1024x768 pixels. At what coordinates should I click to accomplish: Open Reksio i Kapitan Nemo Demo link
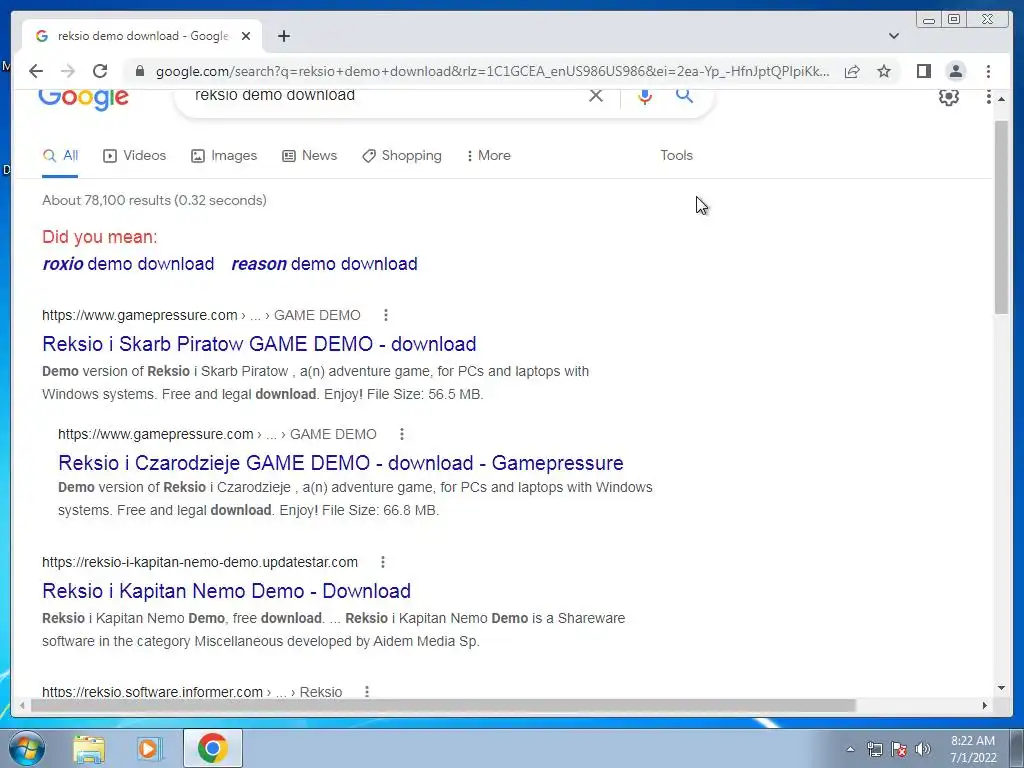tap(227, 590)
